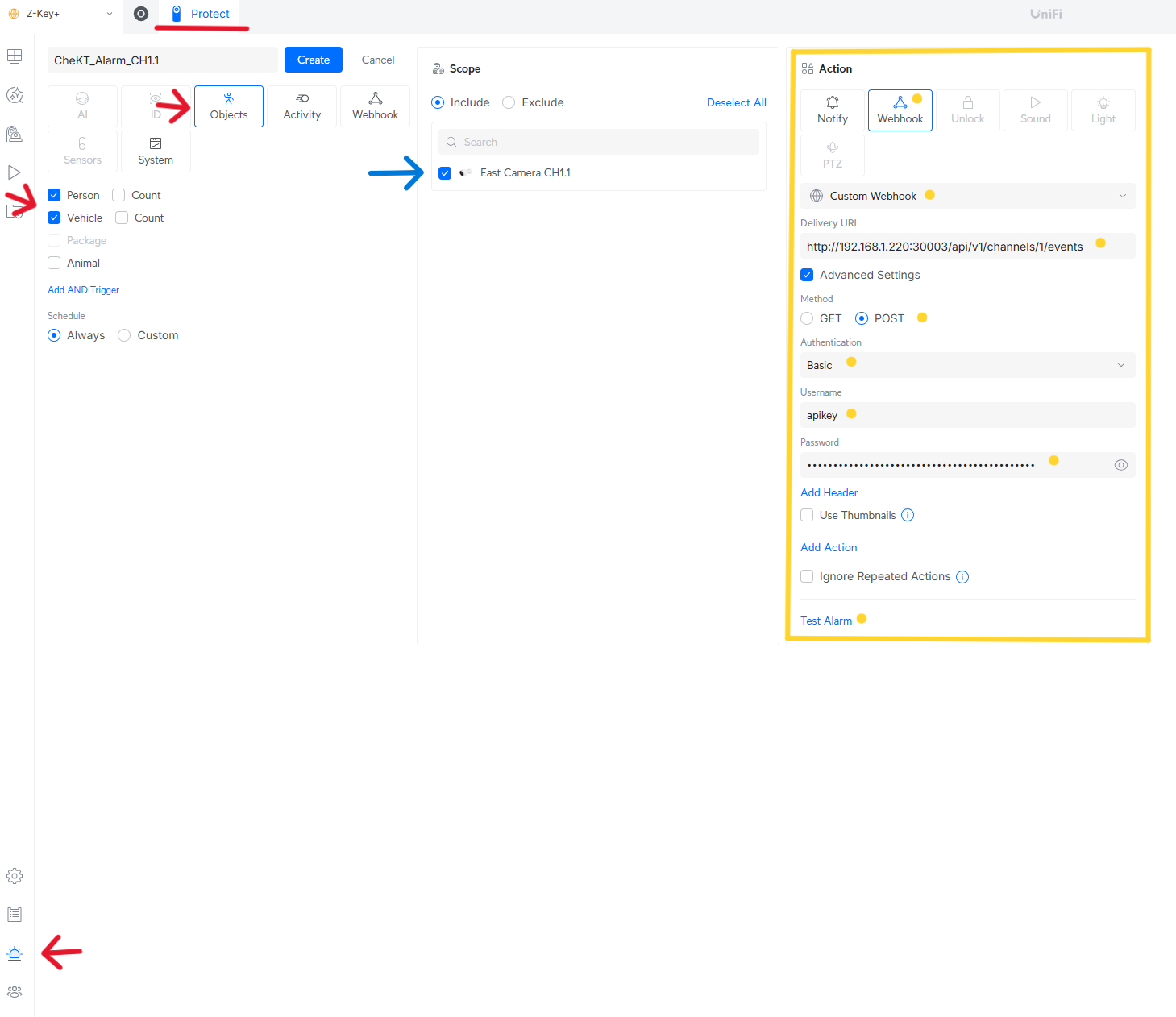Select the Objects trigger tab
Image resolution: width=1176 pixels, height=1017 pixels.
click(x=229, y=106)
